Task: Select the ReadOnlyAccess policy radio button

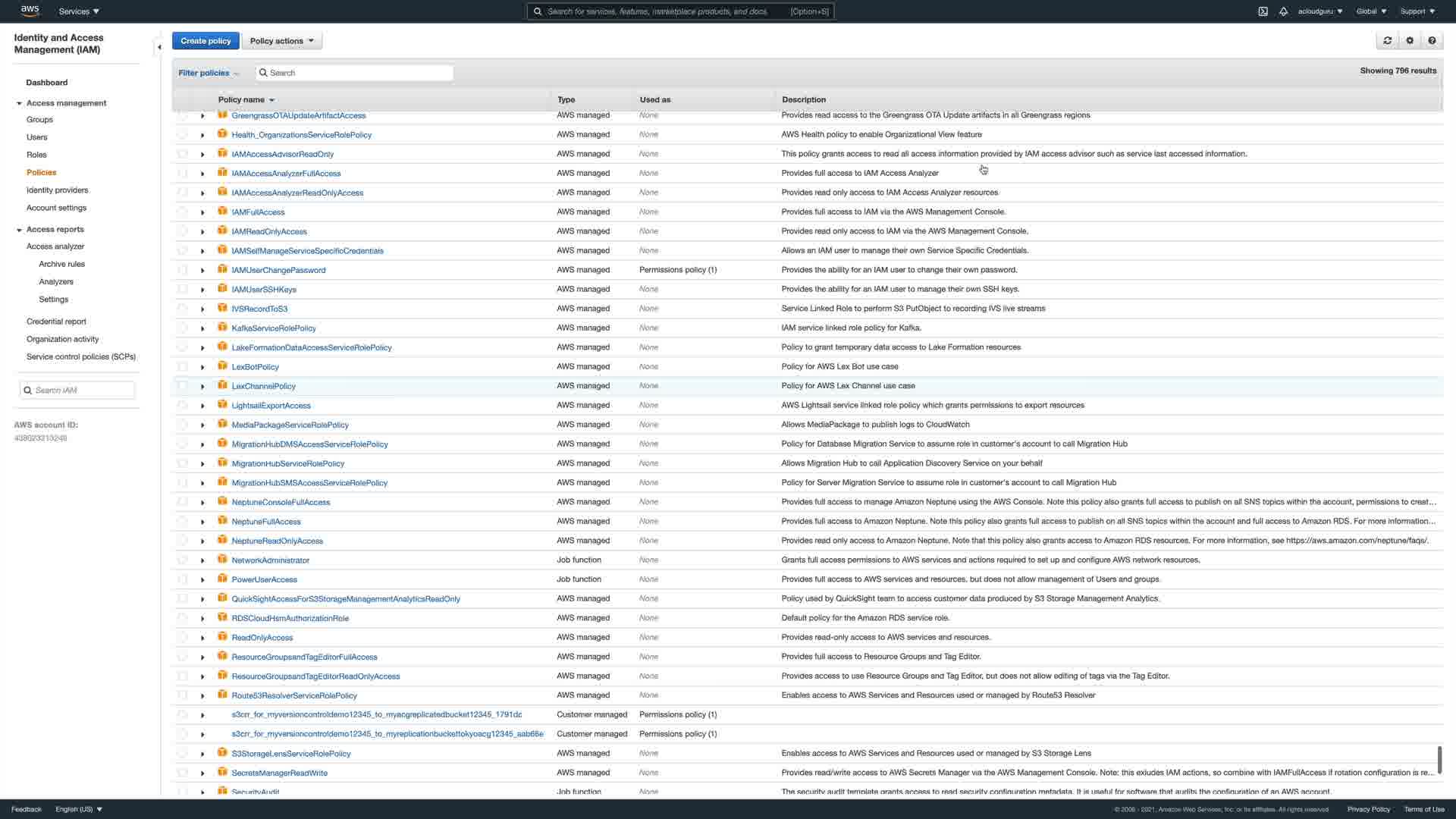Action: click(x=182, y=637)
